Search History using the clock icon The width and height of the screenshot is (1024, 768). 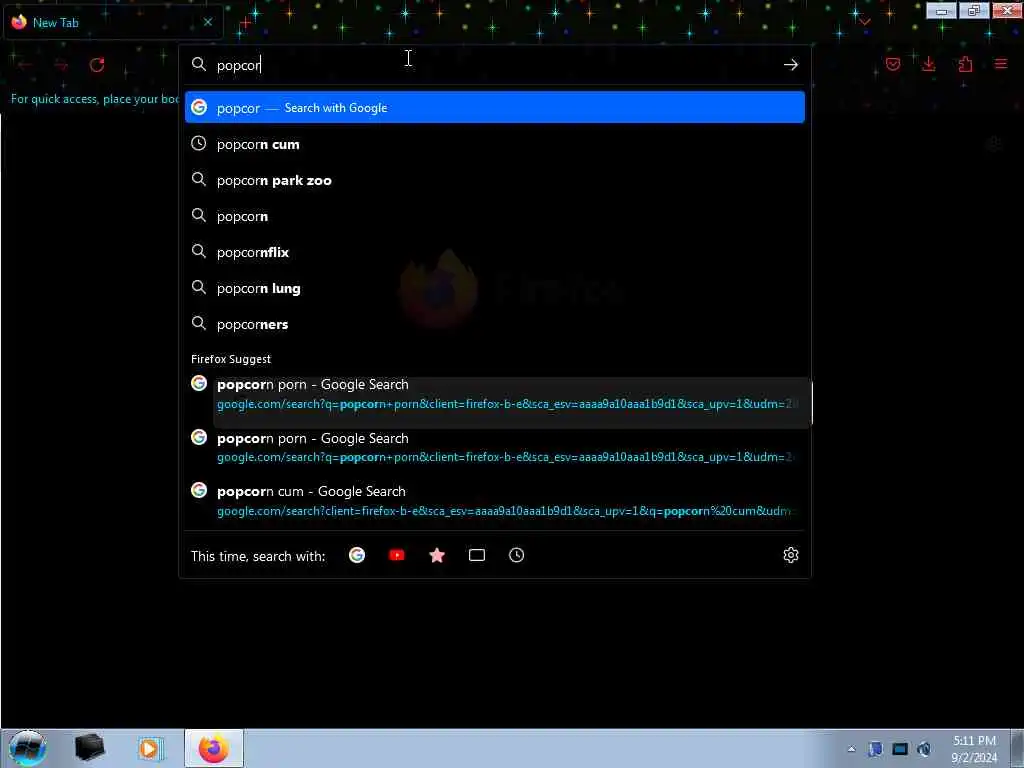point(517,555)
